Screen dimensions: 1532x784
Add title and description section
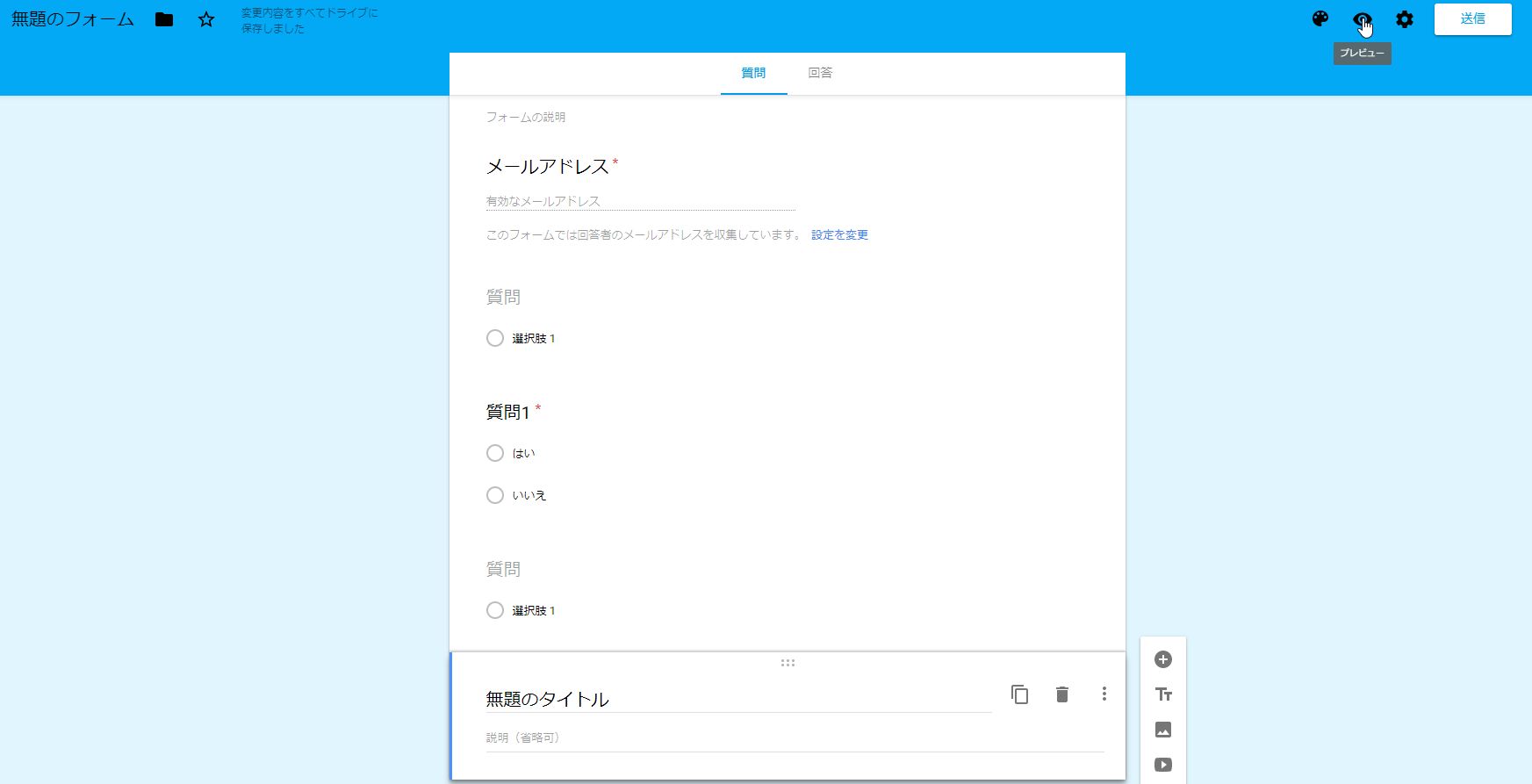[x=1163, y=694]
